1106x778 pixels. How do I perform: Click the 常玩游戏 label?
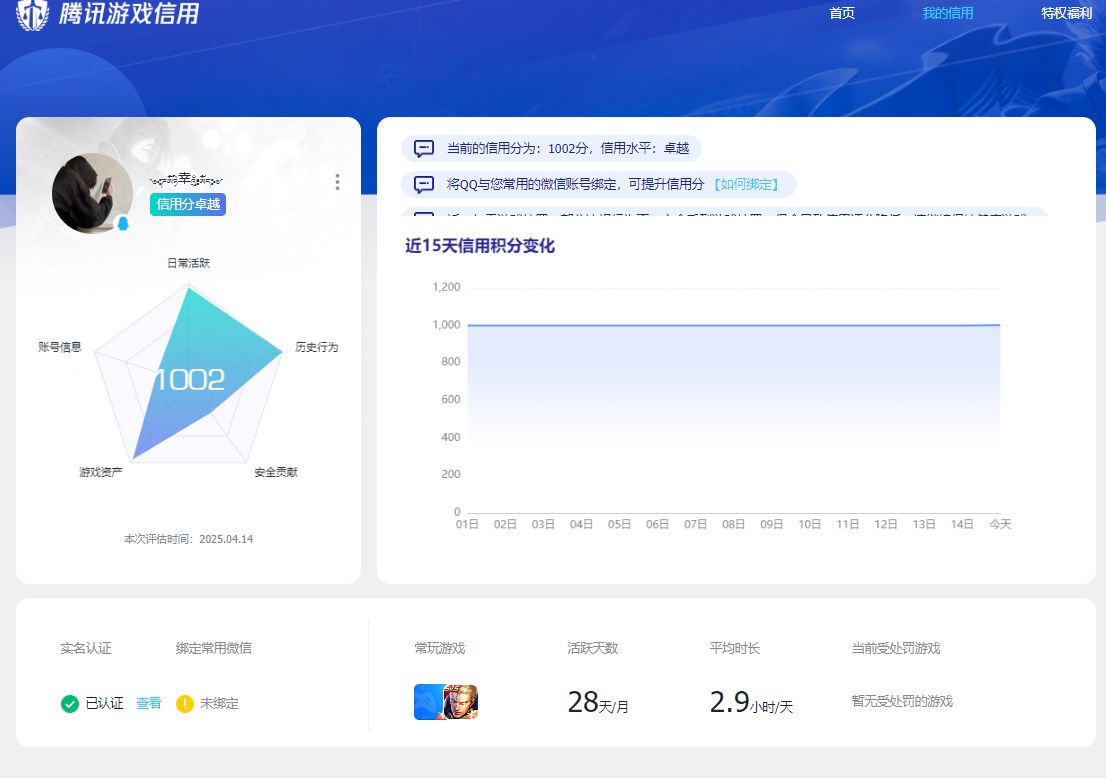pyautogui.click(x=439, y=648)
